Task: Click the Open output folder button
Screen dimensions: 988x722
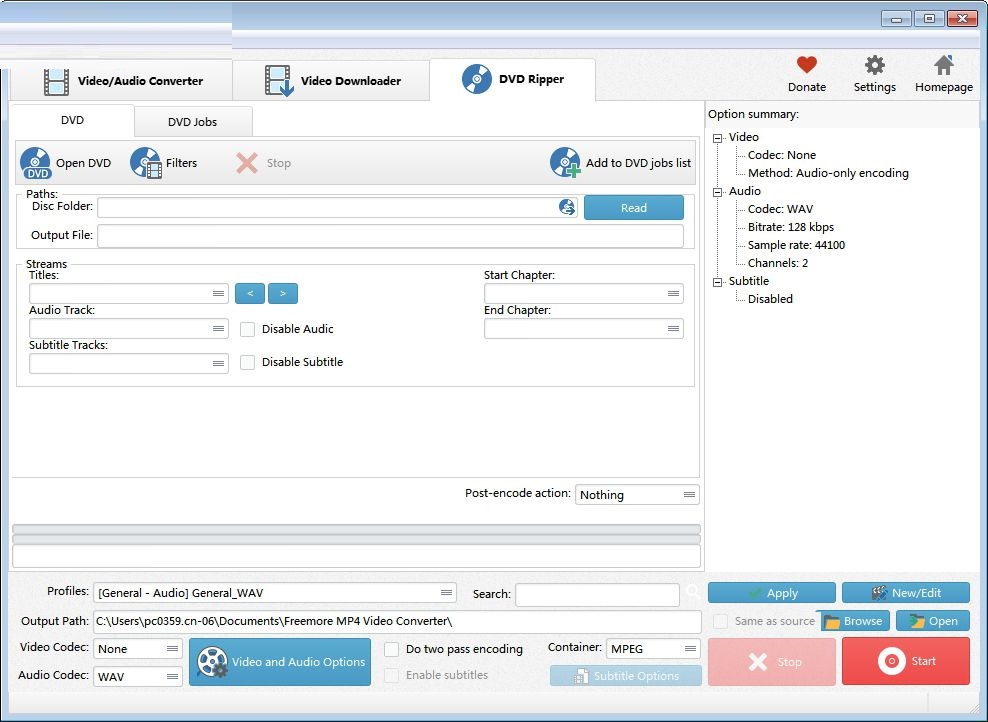Action: [x=933, y=621]
